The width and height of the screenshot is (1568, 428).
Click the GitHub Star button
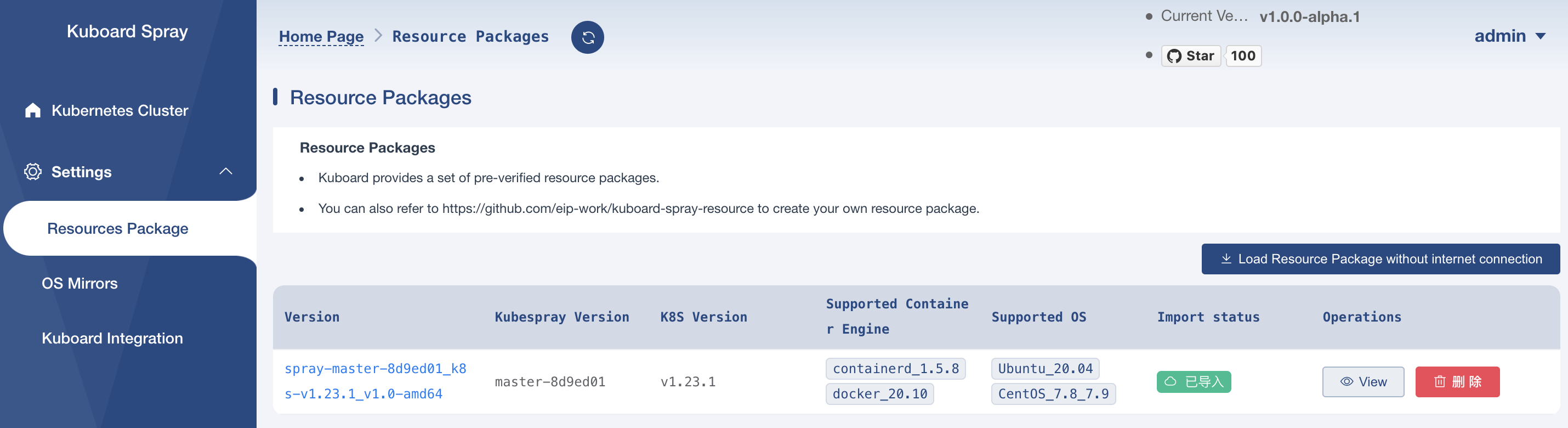[1191, 56]
